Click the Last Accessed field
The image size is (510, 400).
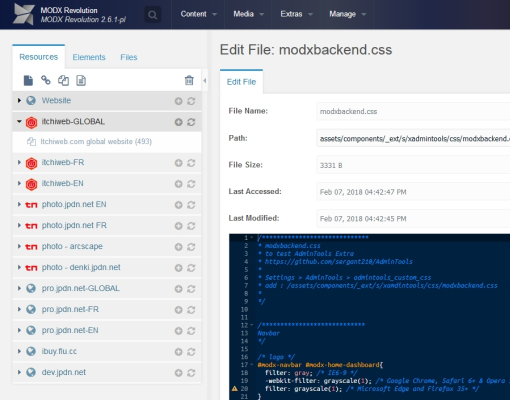413,192
